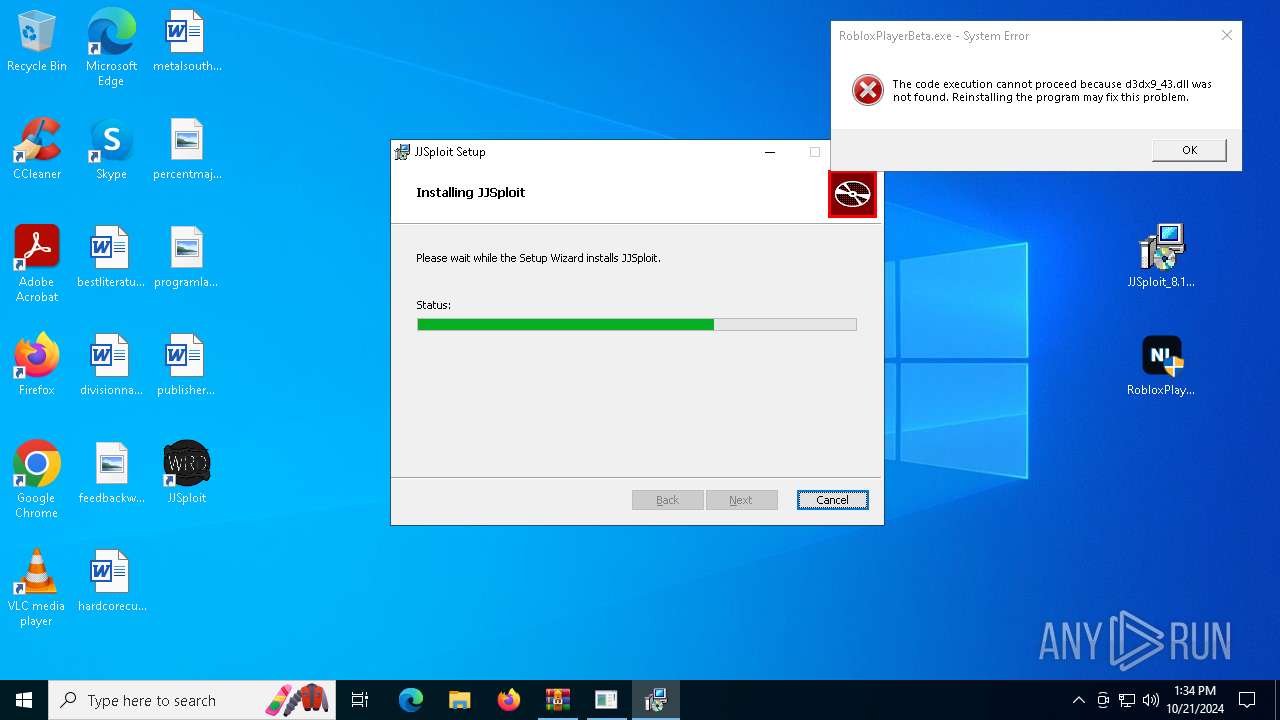Click "Installing JJSploit" heading text
This screenshot has height=720, width=1280.
(x=470, y=192)
